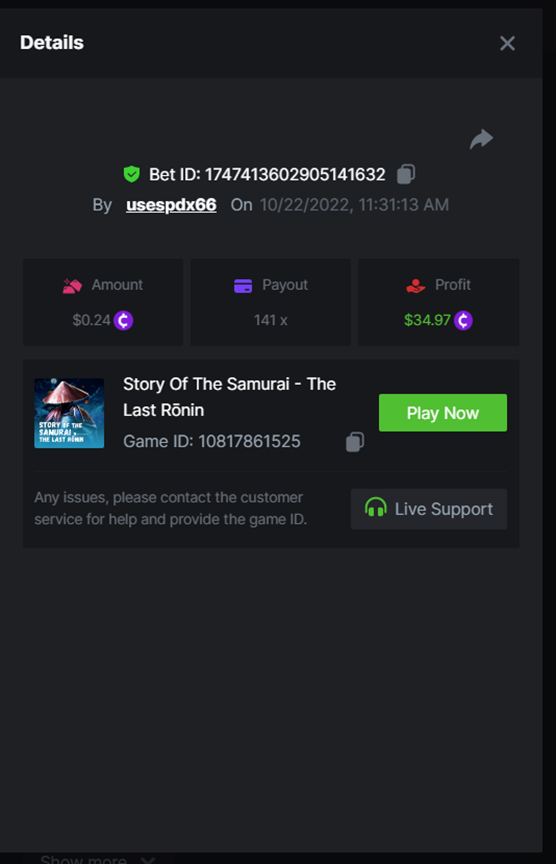Expand the Show more section
The image size is (556, 864).
tap(98, 858)
